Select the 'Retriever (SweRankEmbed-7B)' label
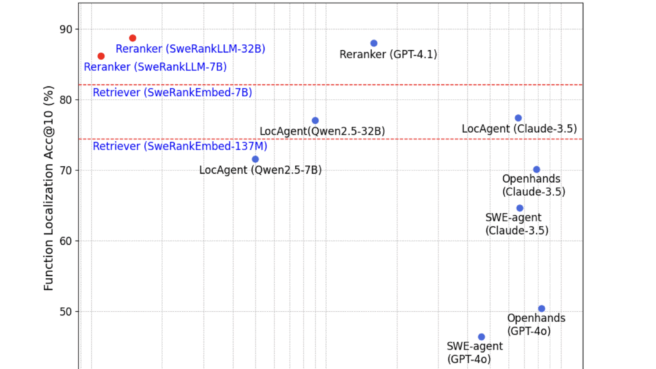 [x=172, y=92]
